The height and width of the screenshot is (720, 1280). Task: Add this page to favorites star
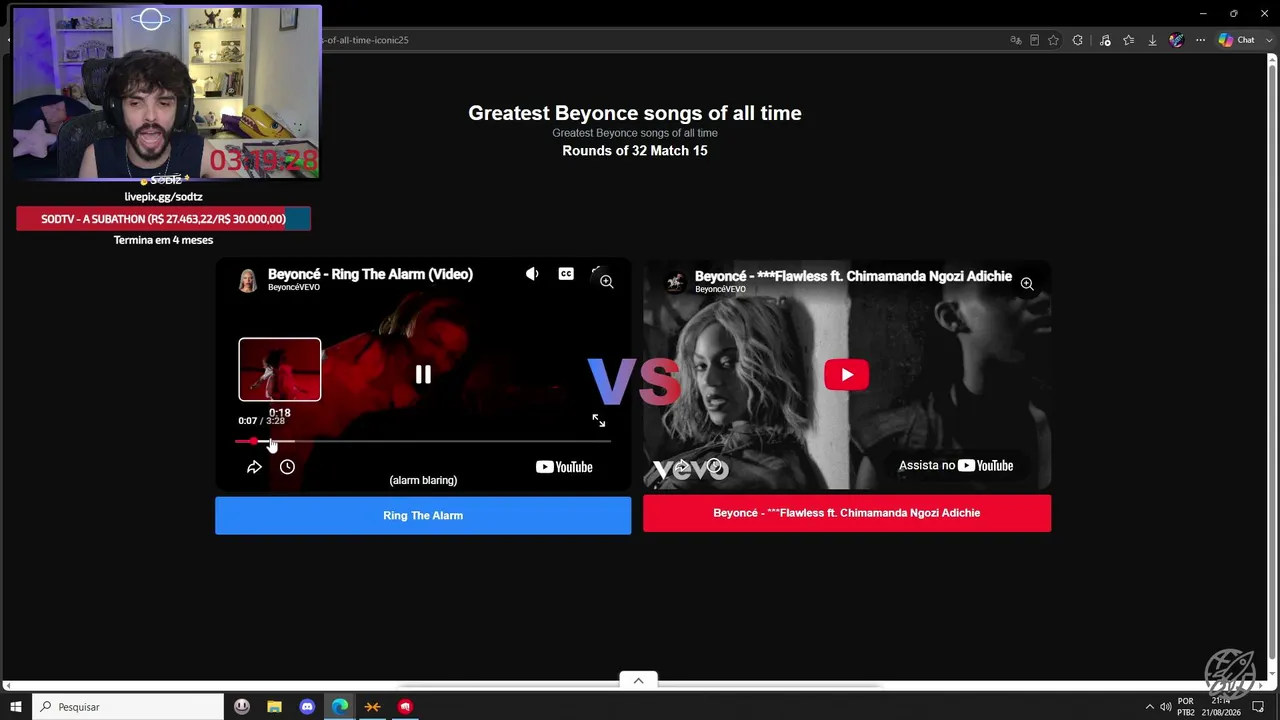tap(1053, 40)
